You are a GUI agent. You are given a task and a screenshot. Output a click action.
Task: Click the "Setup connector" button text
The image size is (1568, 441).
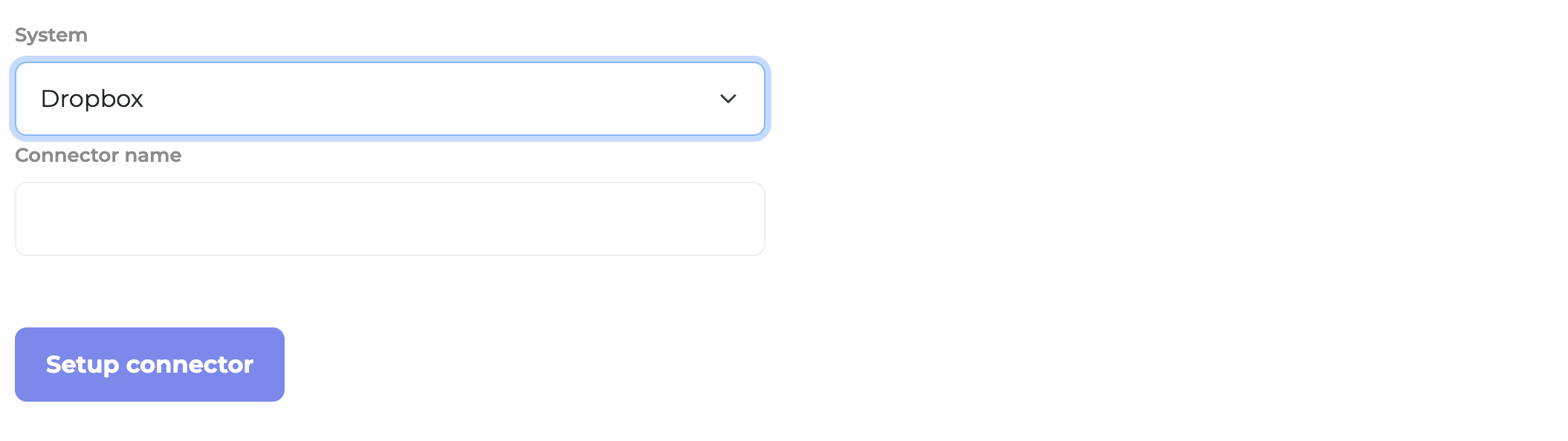pos(149,365)
